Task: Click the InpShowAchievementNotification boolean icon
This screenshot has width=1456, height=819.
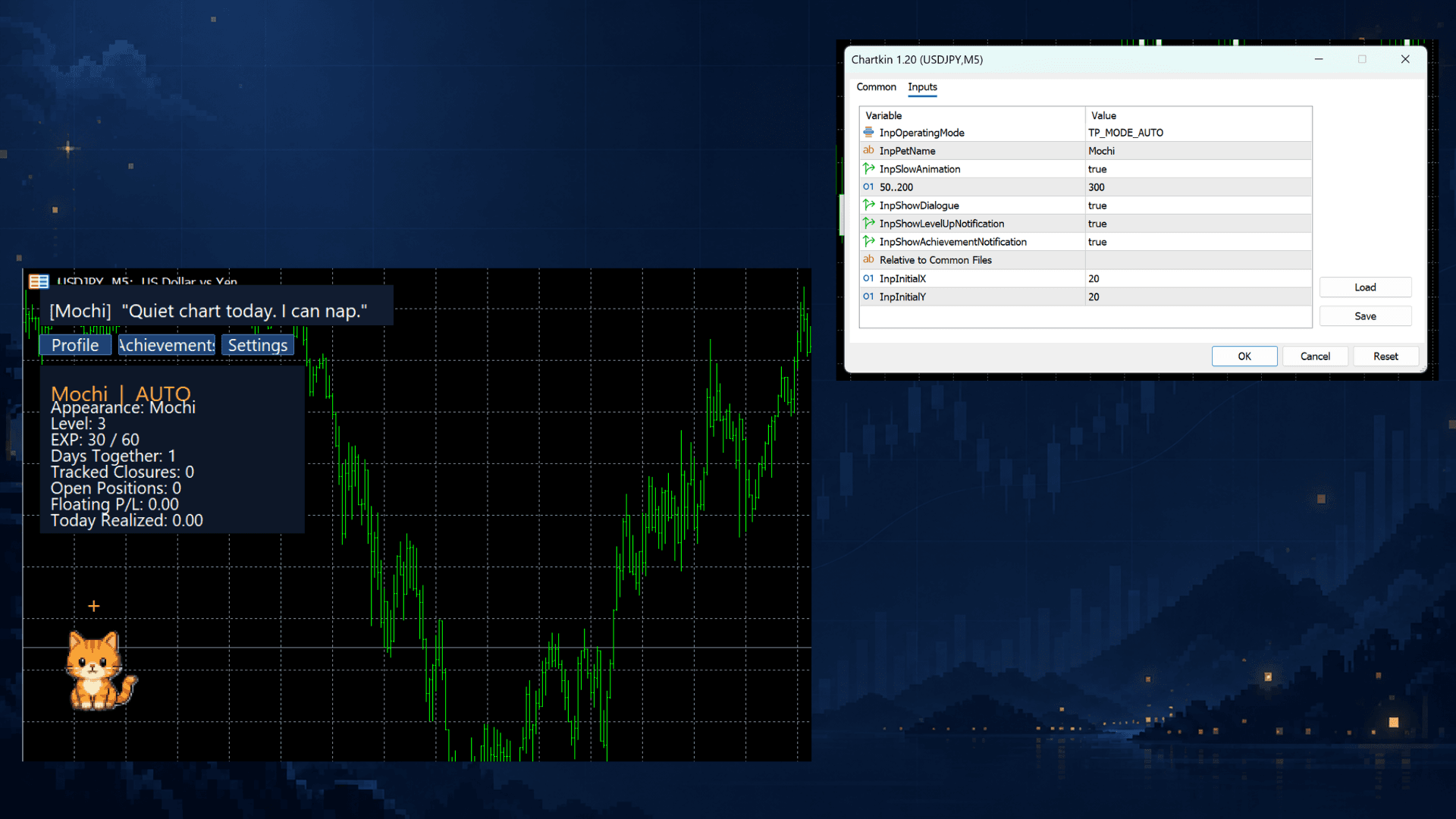Action: pyautogui.click(x=868, y=241)
